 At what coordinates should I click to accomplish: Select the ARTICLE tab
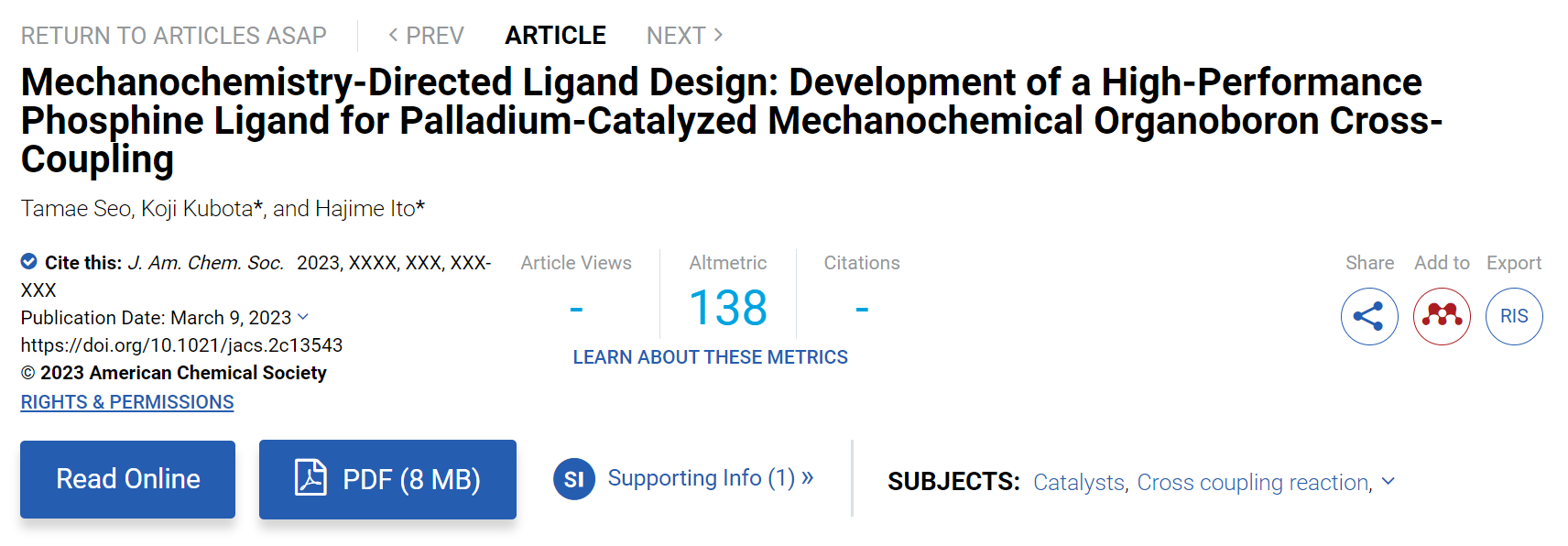point(556,35)
